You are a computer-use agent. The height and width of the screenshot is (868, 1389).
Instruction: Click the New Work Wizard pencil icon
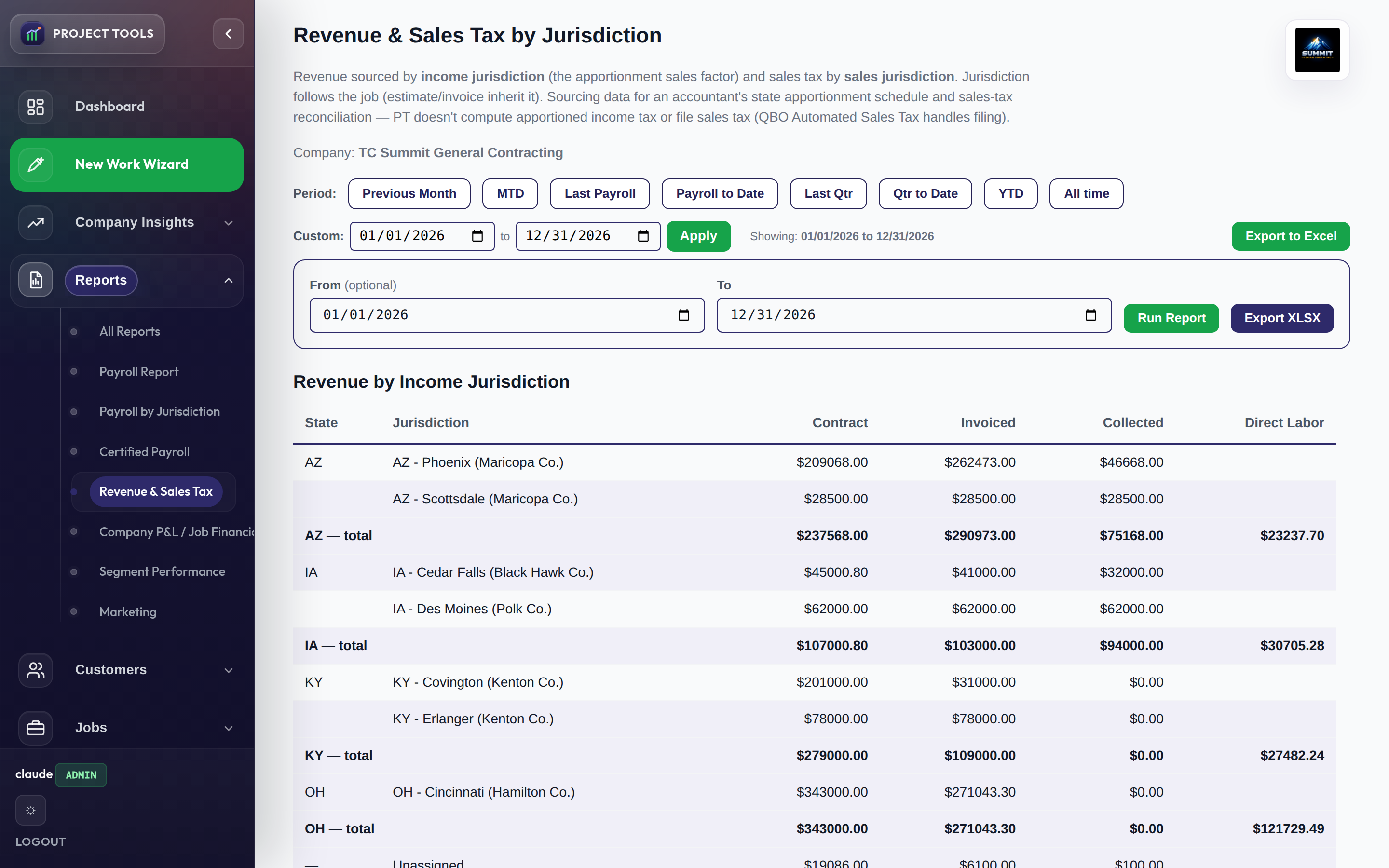coord(36,165)
